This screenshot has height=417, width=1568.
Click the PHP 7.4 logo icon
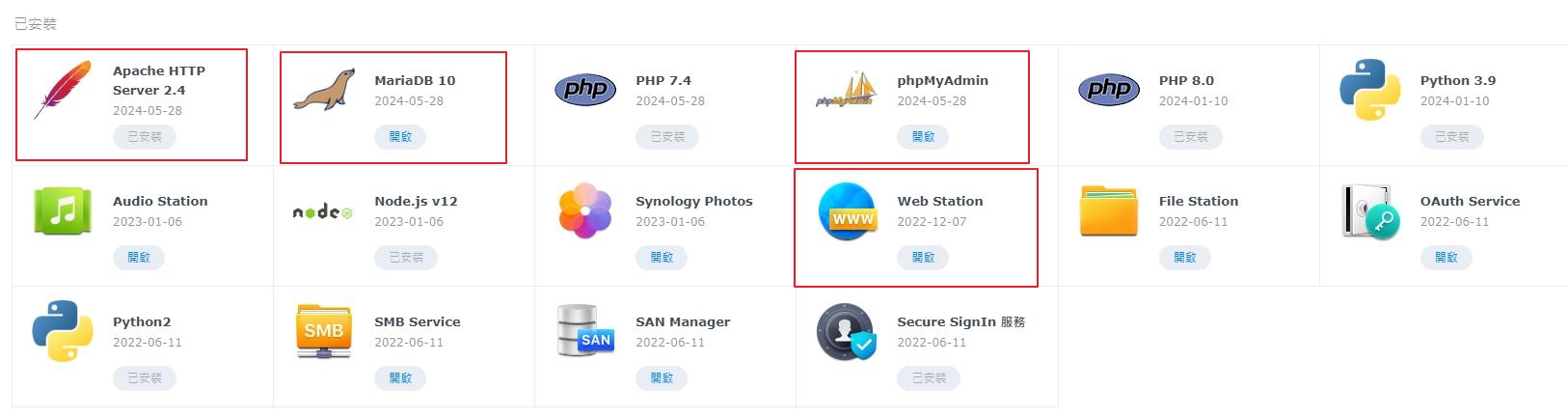click(585, 90)
